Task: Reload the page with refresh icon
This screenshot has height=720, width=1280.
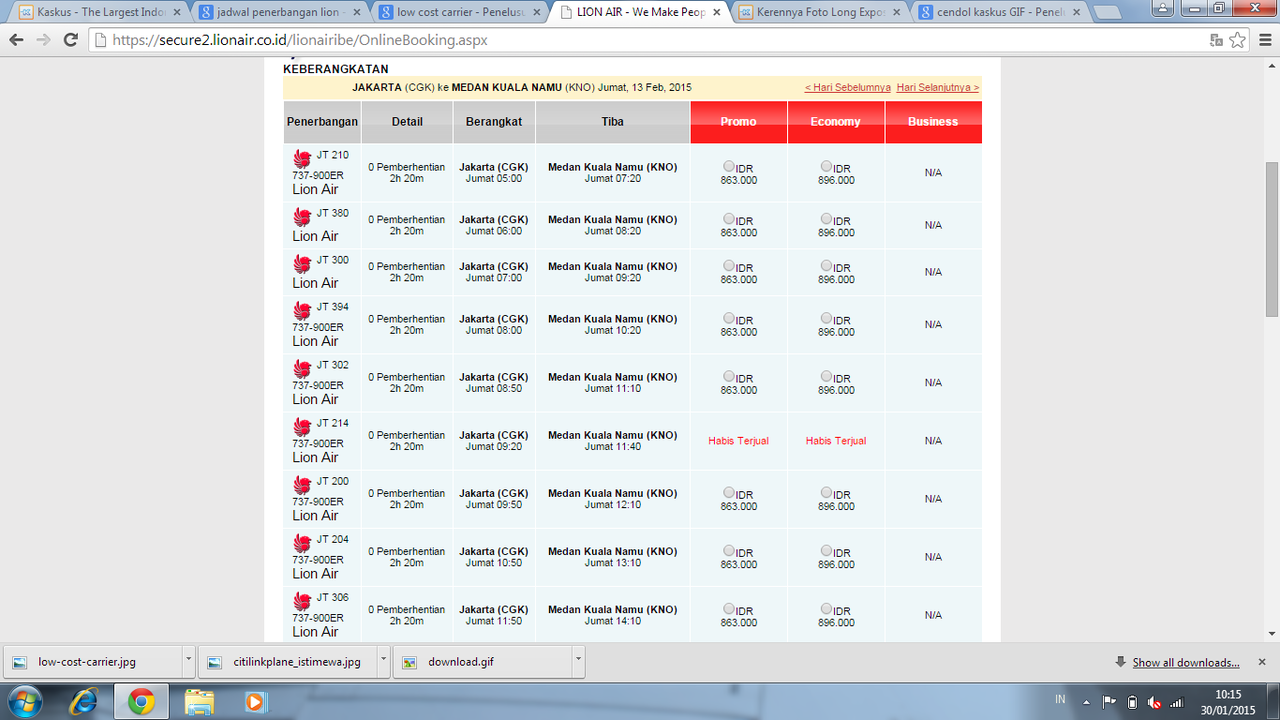Action: tap(70, 40)
